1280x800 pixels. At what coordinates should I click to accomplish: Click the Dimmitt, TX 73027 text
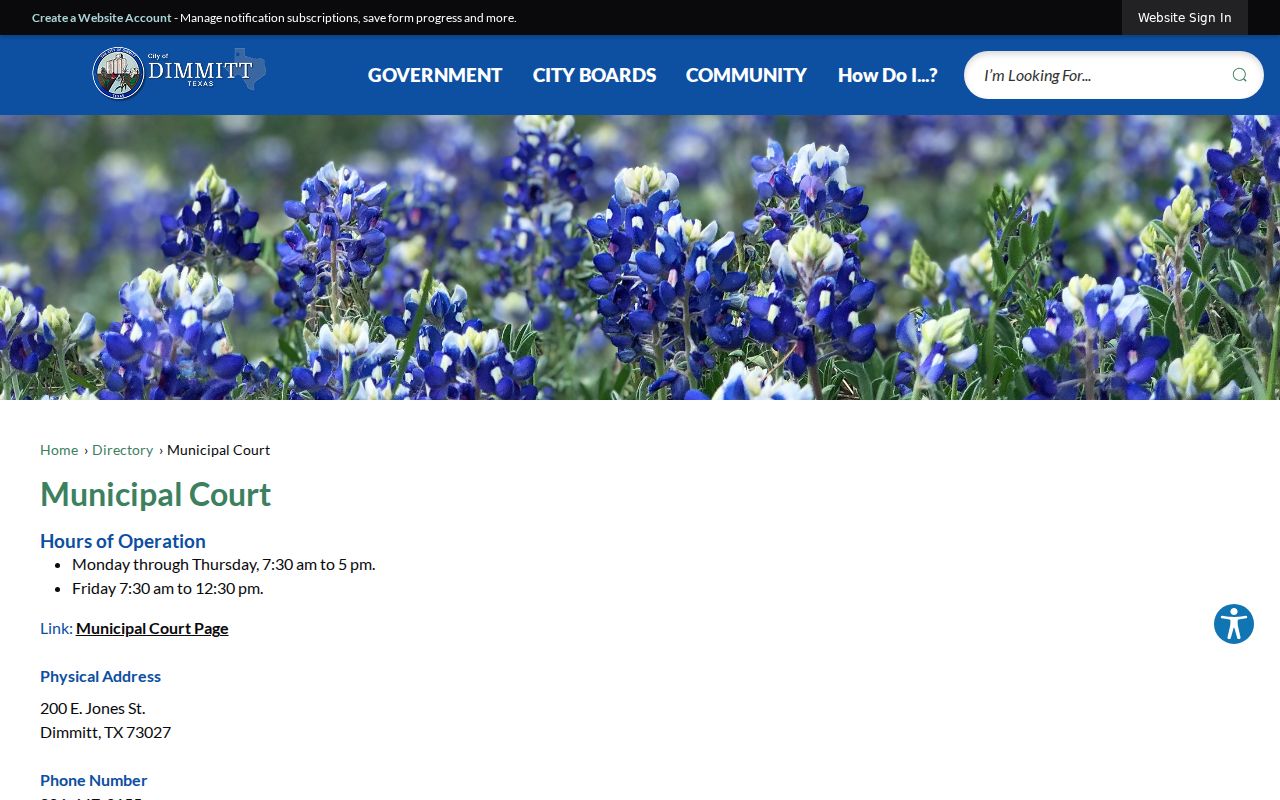coord(105,732)
